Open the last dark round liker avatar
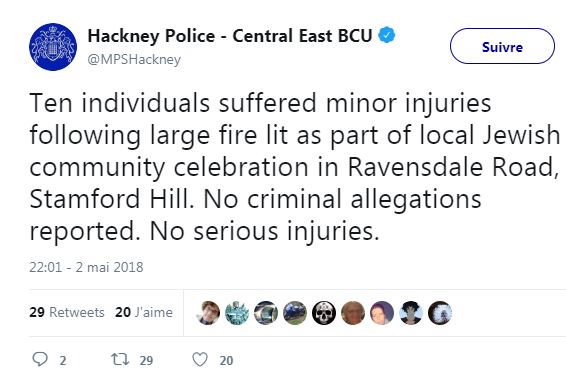 coord(440,313)
